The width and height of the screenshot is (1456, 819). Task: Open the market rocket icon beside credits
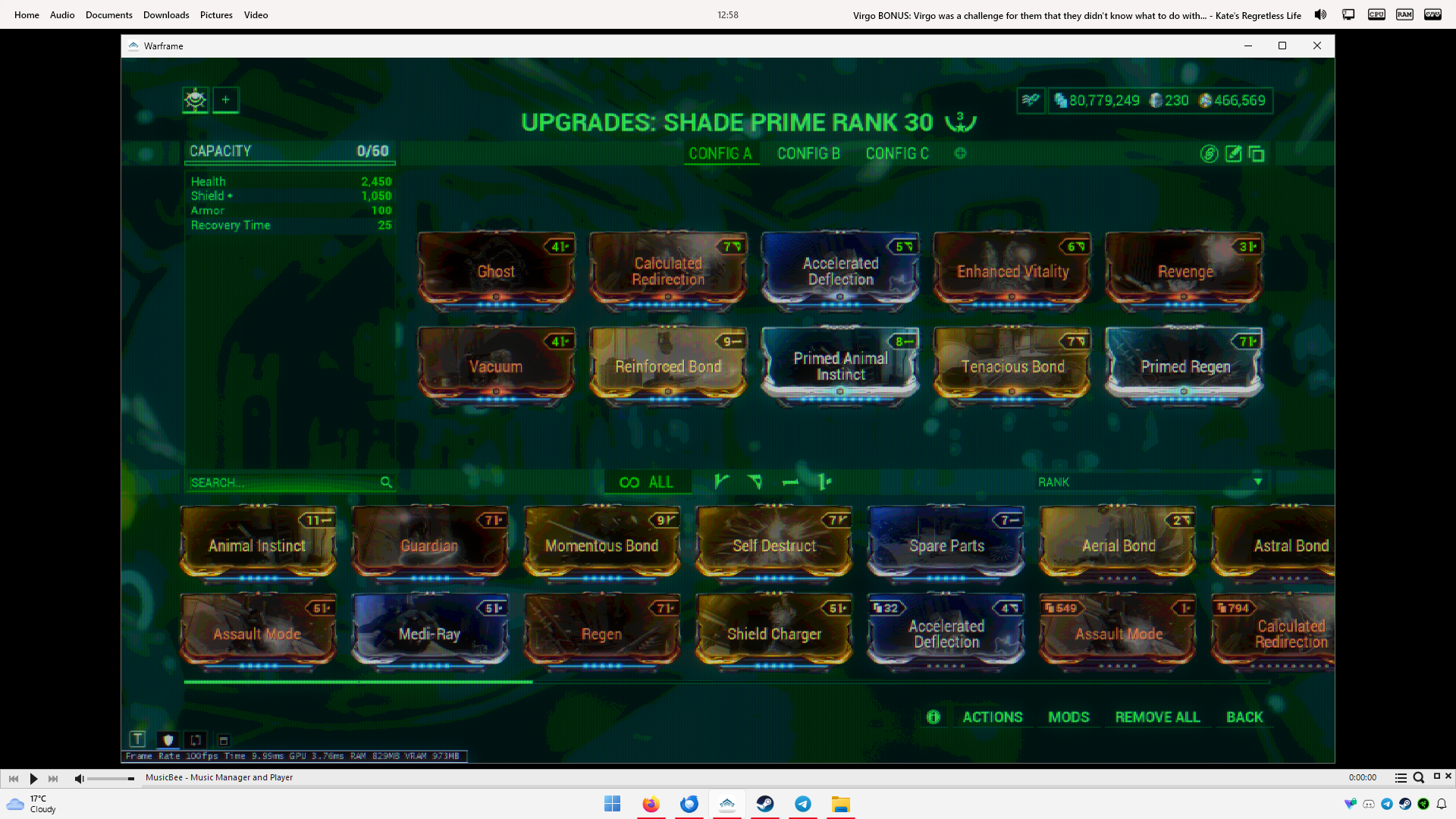pos(1031,100)
